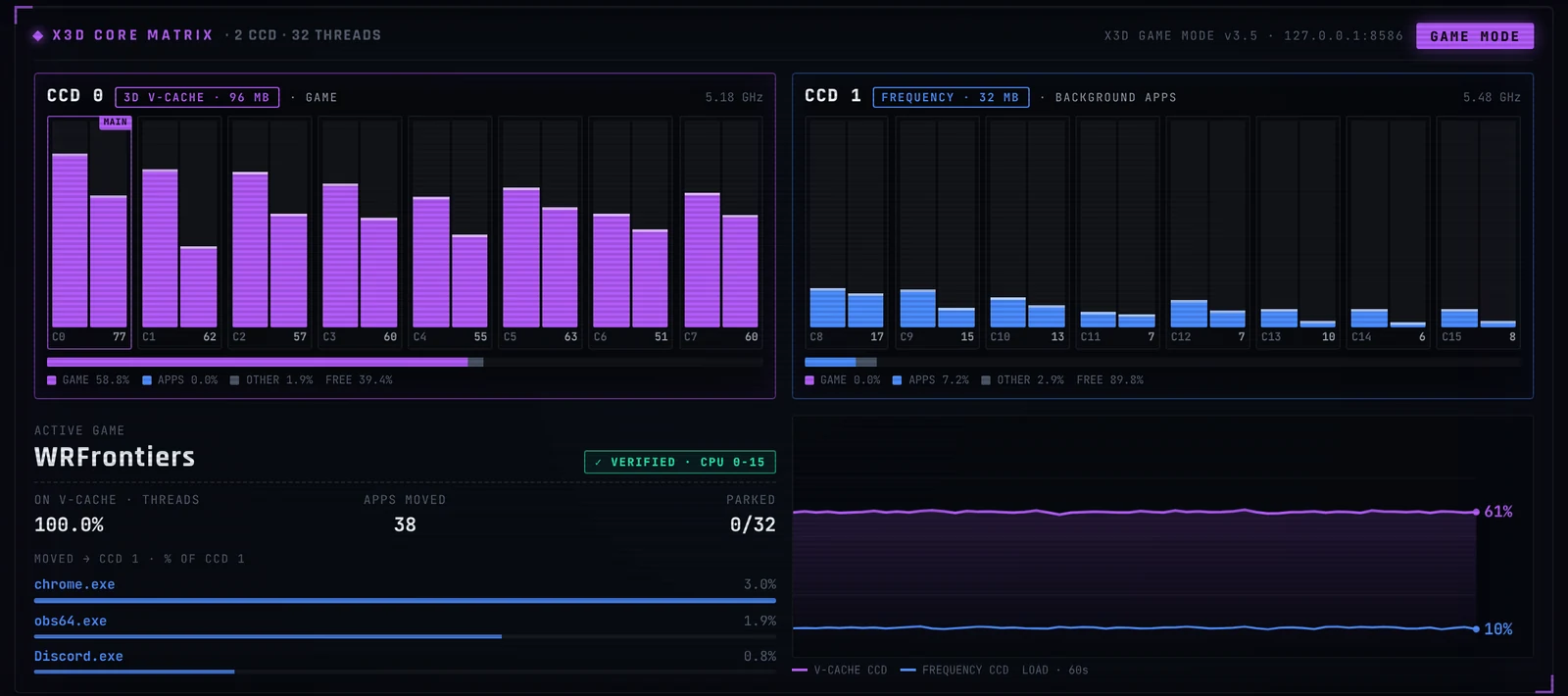Click the blue APPS 7.2% legend swatch
Viewport: 1568px width, 696px height.
click(897, 380)
